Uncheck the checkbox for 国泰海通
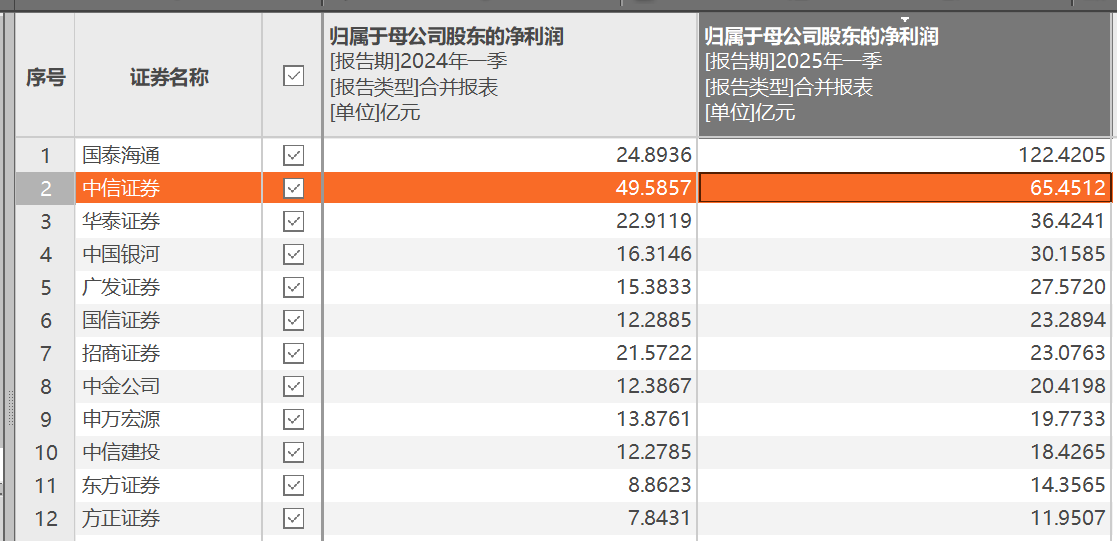The width and height of the screenshot is (1117, 541). 293,155
